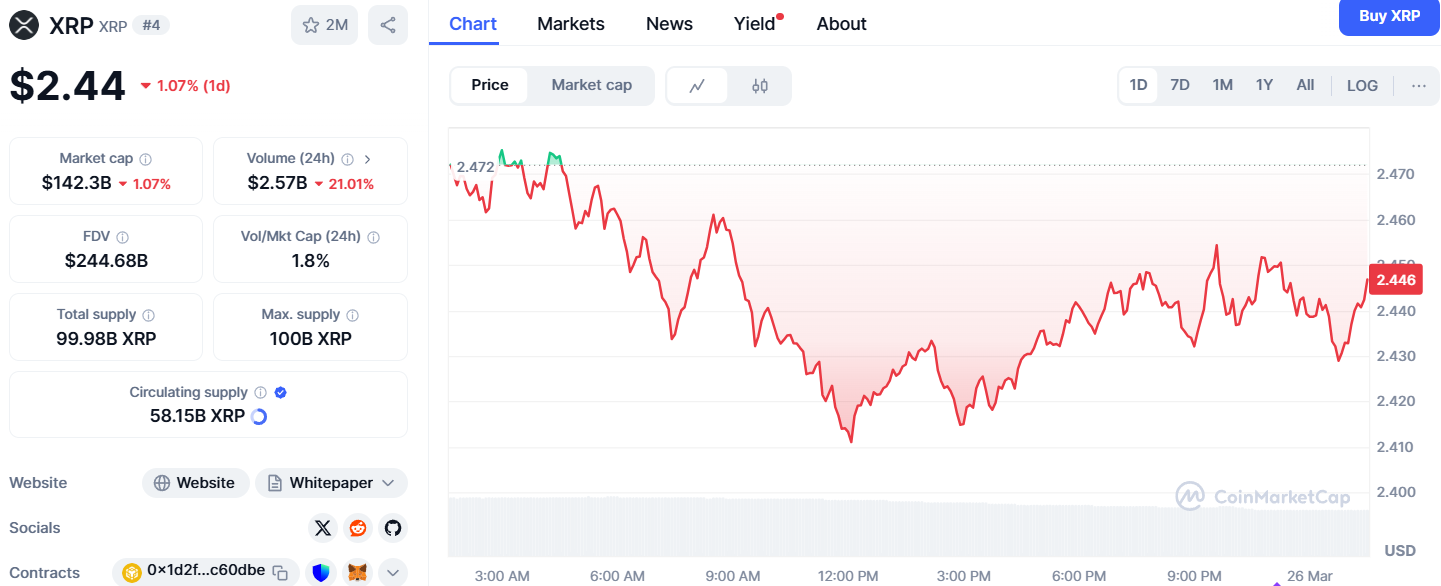Copy the contract address 0x1d2f...c60dbe
The image size is (1441, 586).
[x=281, y=573]
